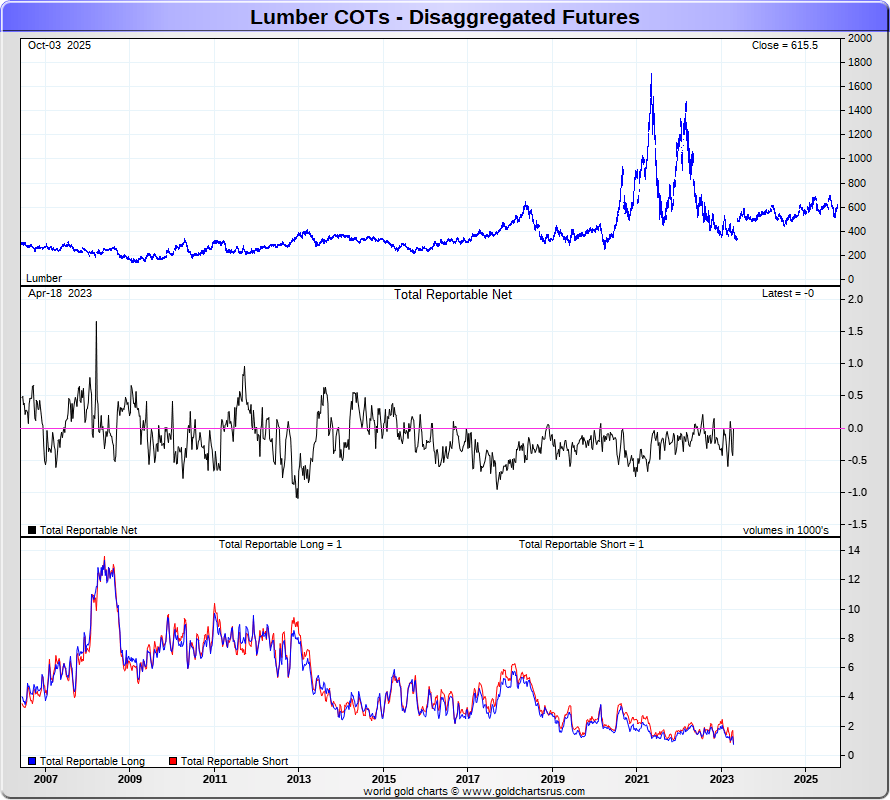Click the 10 volume axis label
This screenshot has width=890, height=800.
pos(854,609)
